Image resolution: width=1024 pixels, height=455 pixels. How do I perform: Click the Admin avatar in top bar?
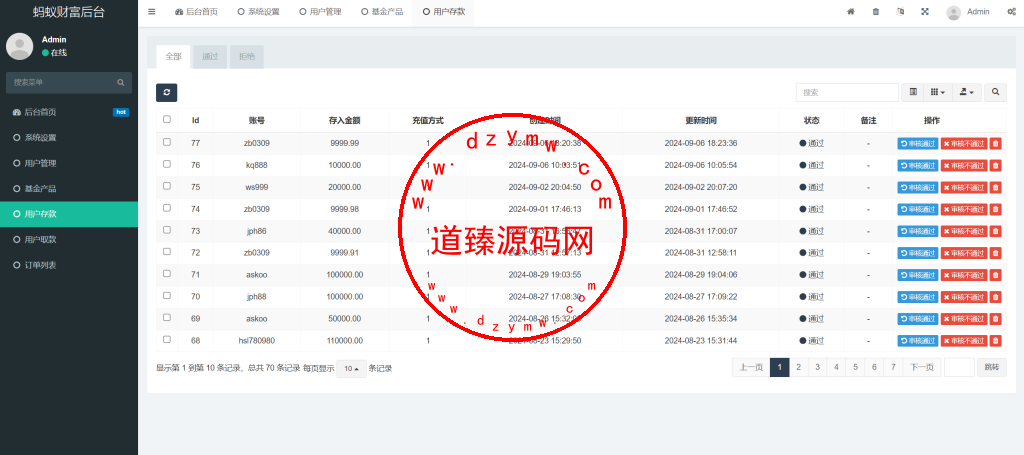(x=953, y=12)
